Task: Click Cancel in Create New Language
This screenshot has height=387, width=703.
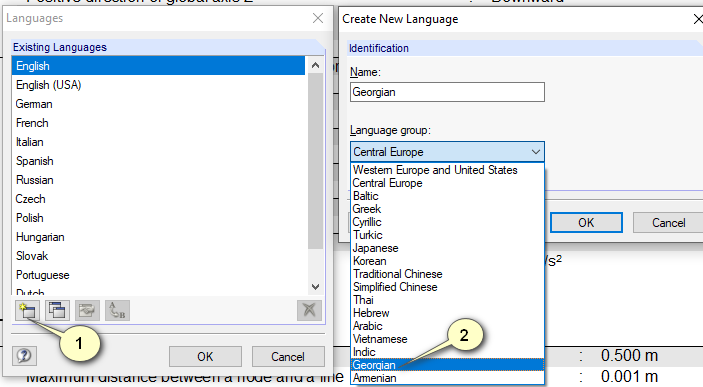Action: click(668, 223)
